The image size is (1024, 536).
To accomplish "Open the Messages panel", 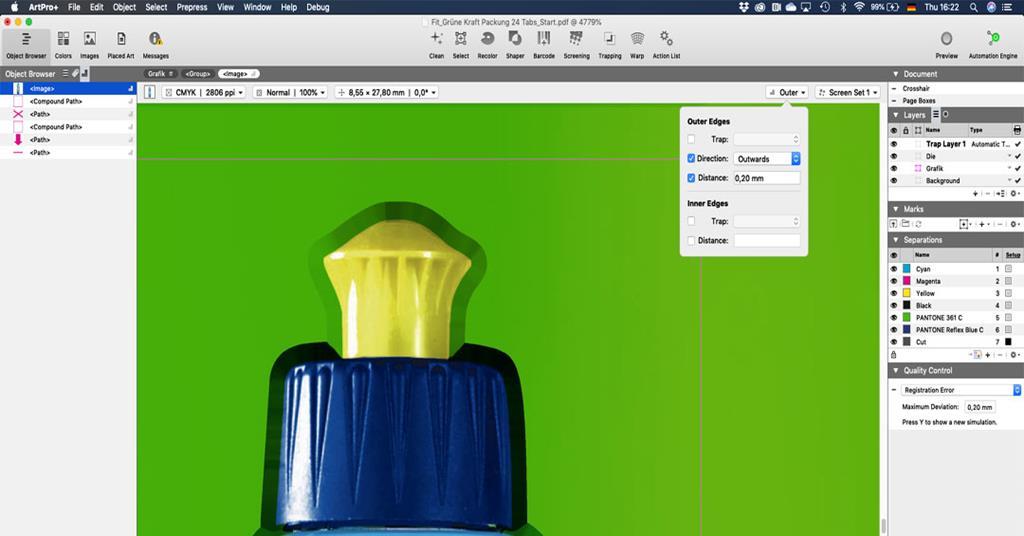I will (155, 45).
